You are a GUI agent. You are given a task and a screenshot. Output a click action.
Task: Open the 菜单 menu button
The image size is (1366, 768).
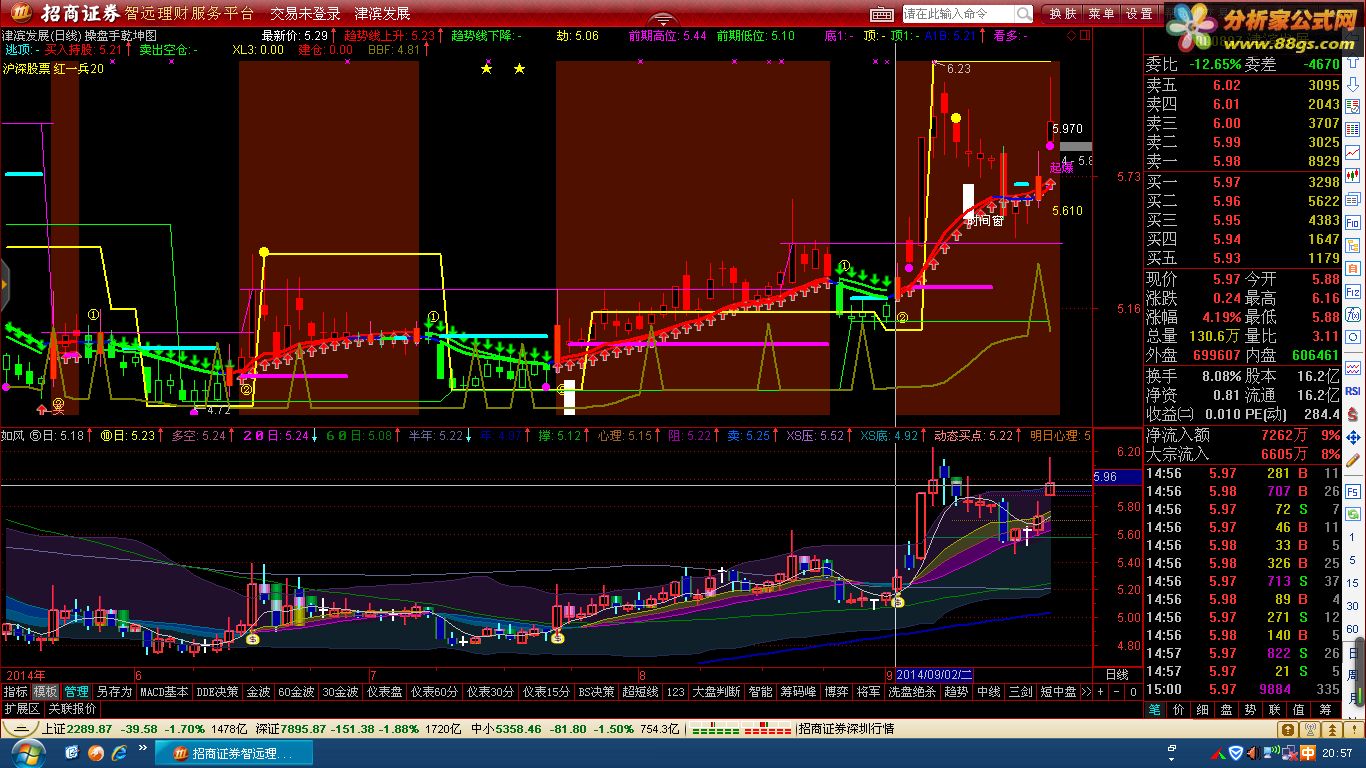coord(1101,14)
